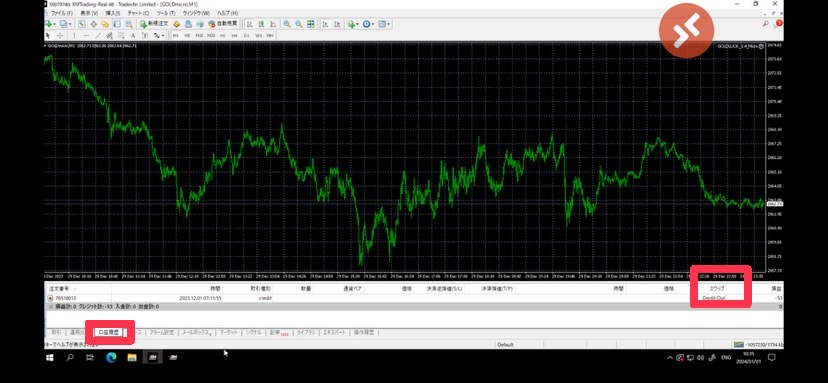828x383 pixels.
Task: Open Microsoft Edge from taskbar
Action: (x=111, y=358)
